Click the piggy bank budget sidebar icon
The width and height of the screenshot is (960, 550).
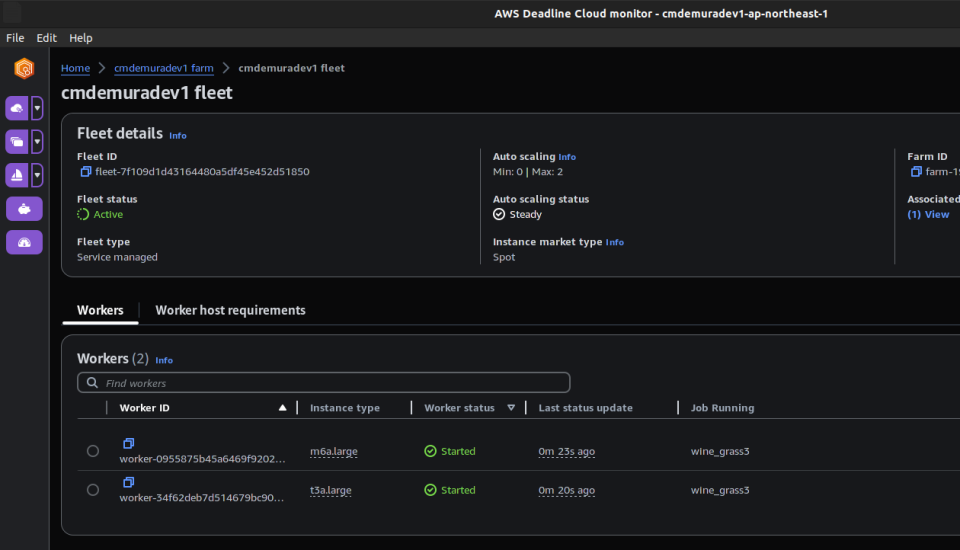pos(24,209)
